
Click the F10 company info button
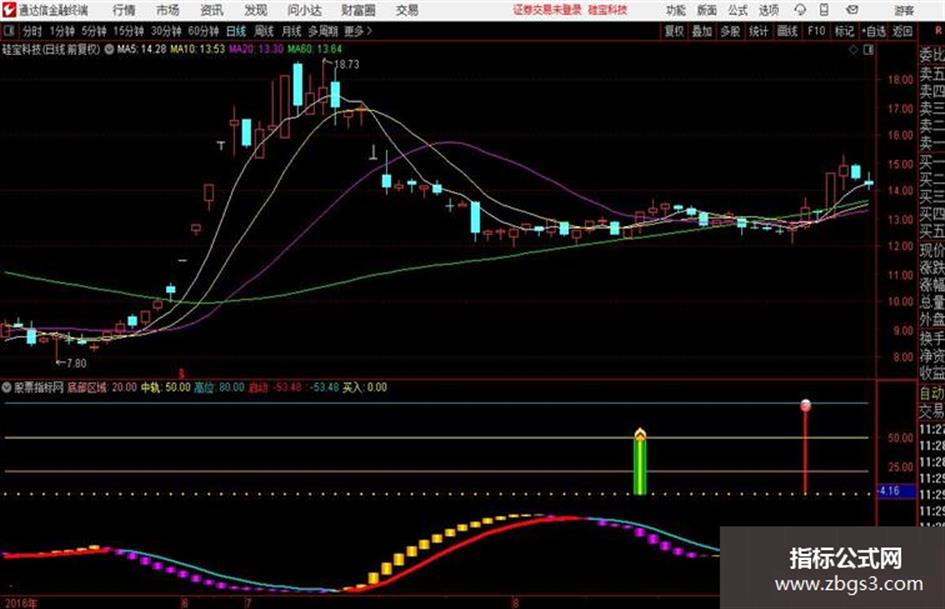coord(816,31)
